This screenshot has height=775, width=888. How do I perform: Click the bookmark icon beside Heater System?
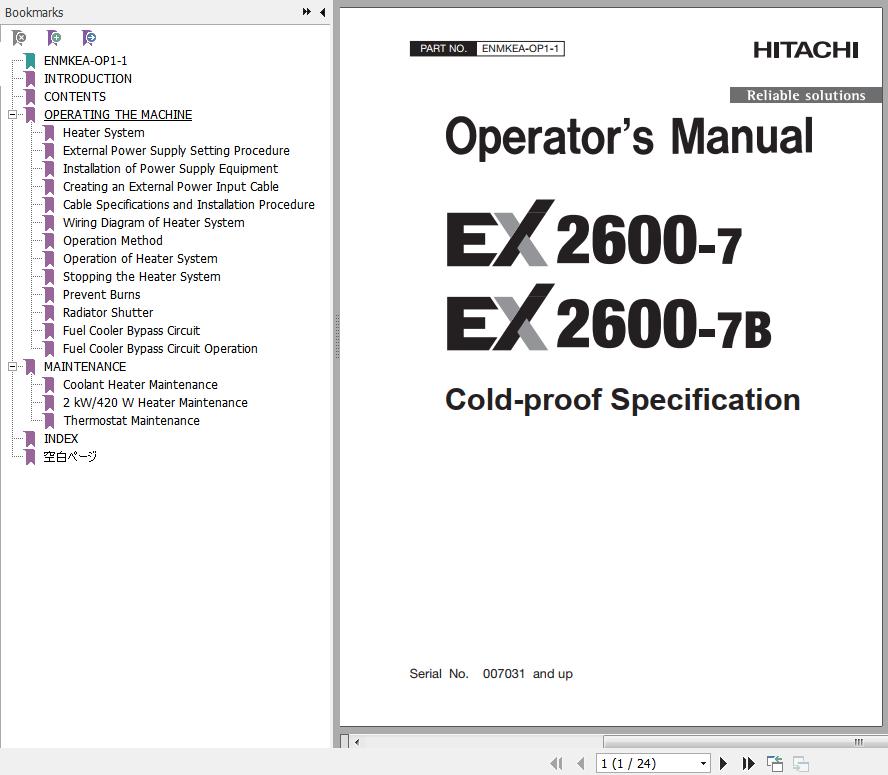pos(49,133)
